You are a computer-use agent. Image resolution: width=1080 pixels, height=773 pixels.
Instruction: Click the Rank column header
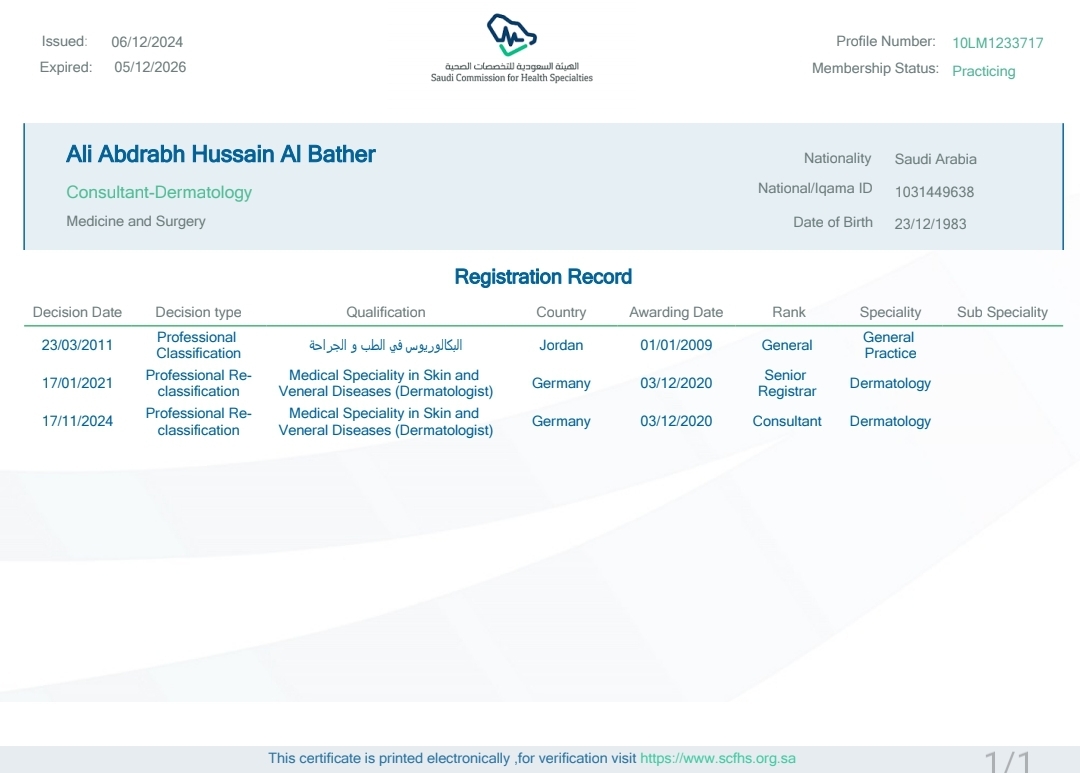point(788,312)
